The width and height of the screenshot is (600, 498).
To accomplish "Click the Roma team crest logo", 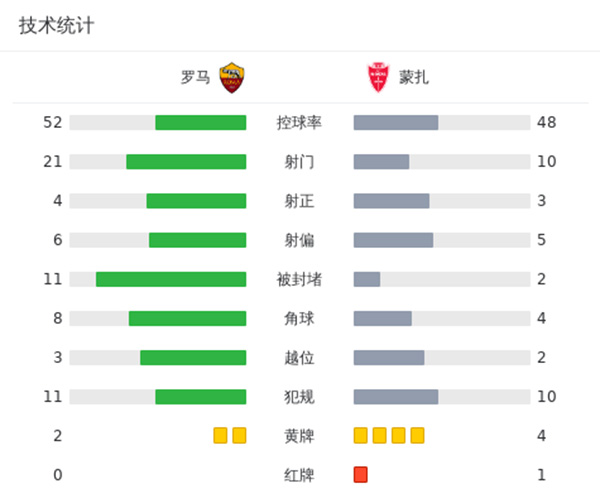I will coord(231,77).
